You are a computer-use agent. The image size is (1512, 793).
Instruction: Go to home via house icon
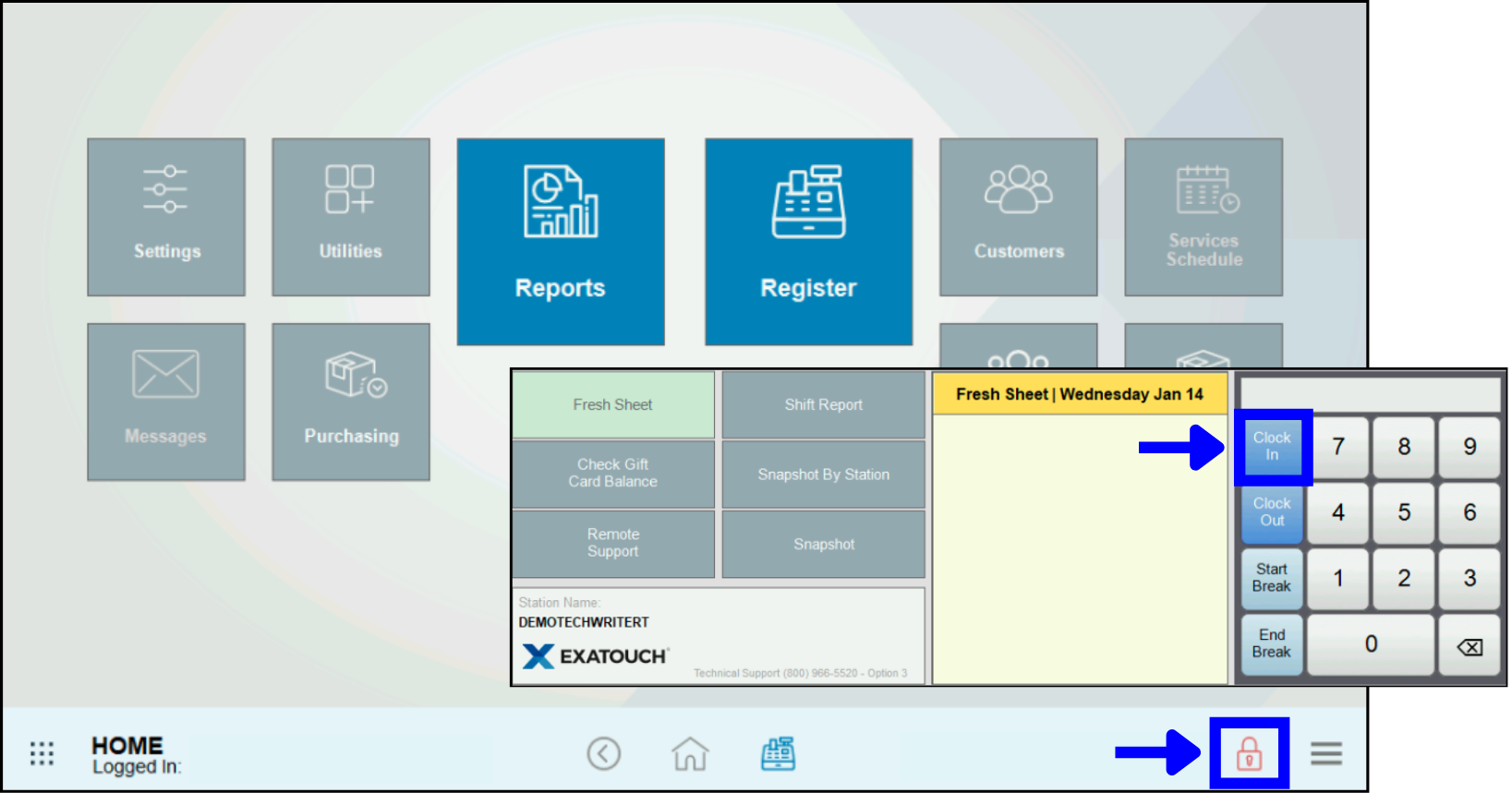690,753
